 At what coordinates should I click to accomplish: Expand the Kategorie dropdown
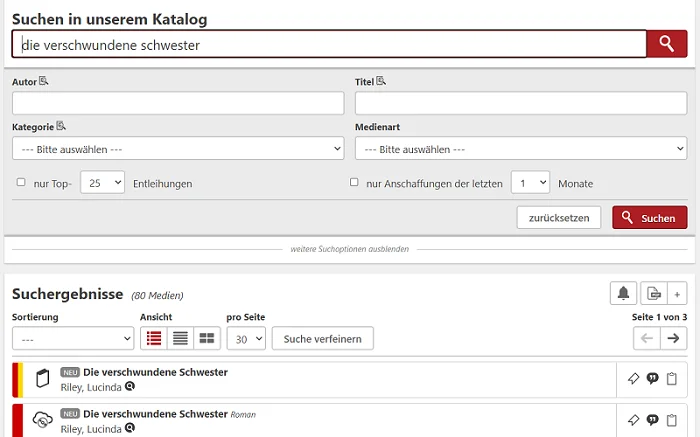click(178, 148)
